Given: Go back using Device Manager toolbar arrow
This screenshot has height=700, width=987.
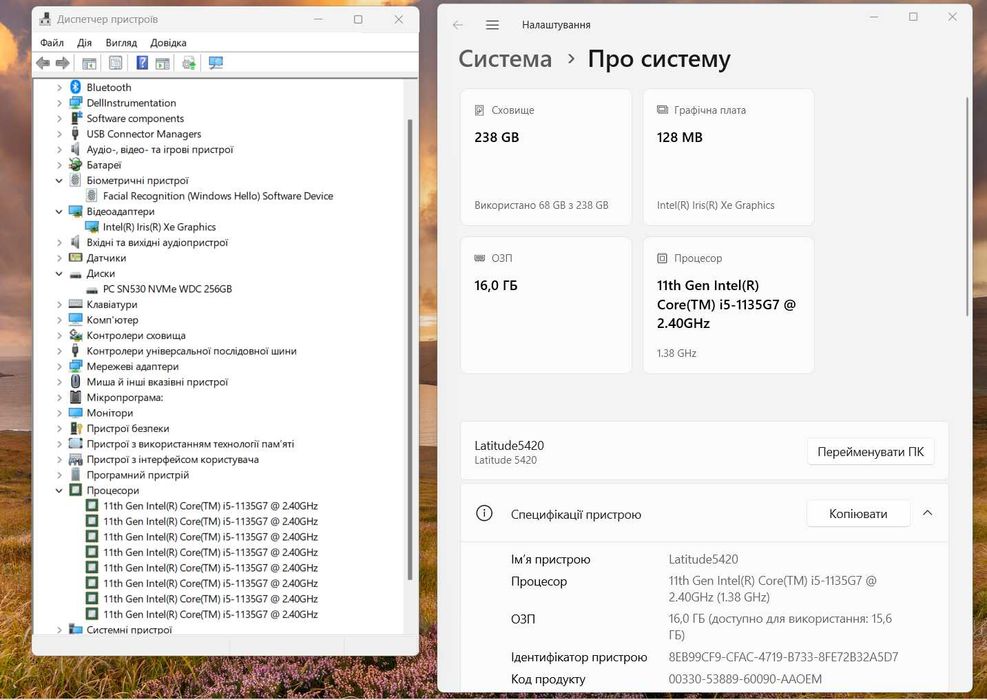Looking at the screenshot, I should [x=43, y=63].
